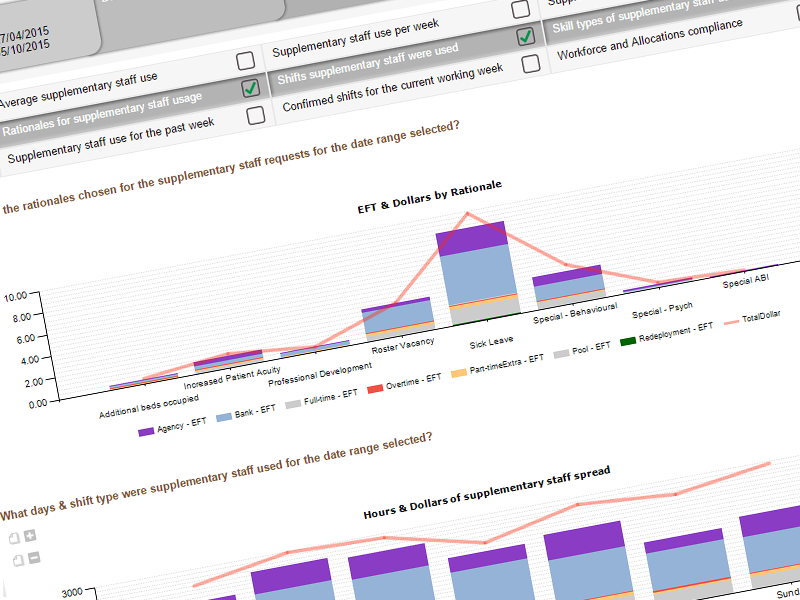
Task: Toggle the Overtime - EFT legend entry
Action: tap(404, 385)
